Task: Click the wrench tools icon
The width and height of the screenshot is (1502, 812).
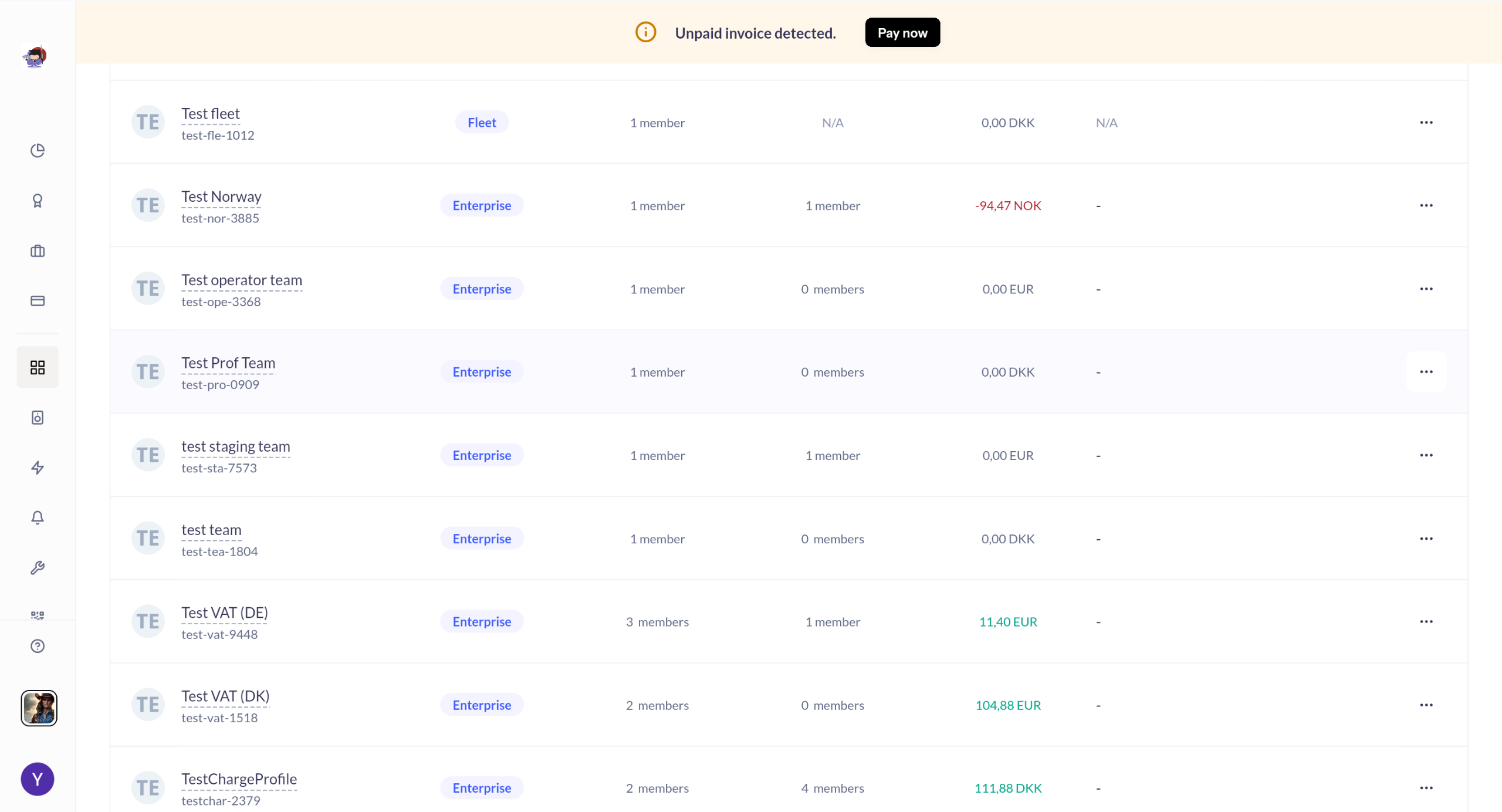Action: click(x=38, y=567)
